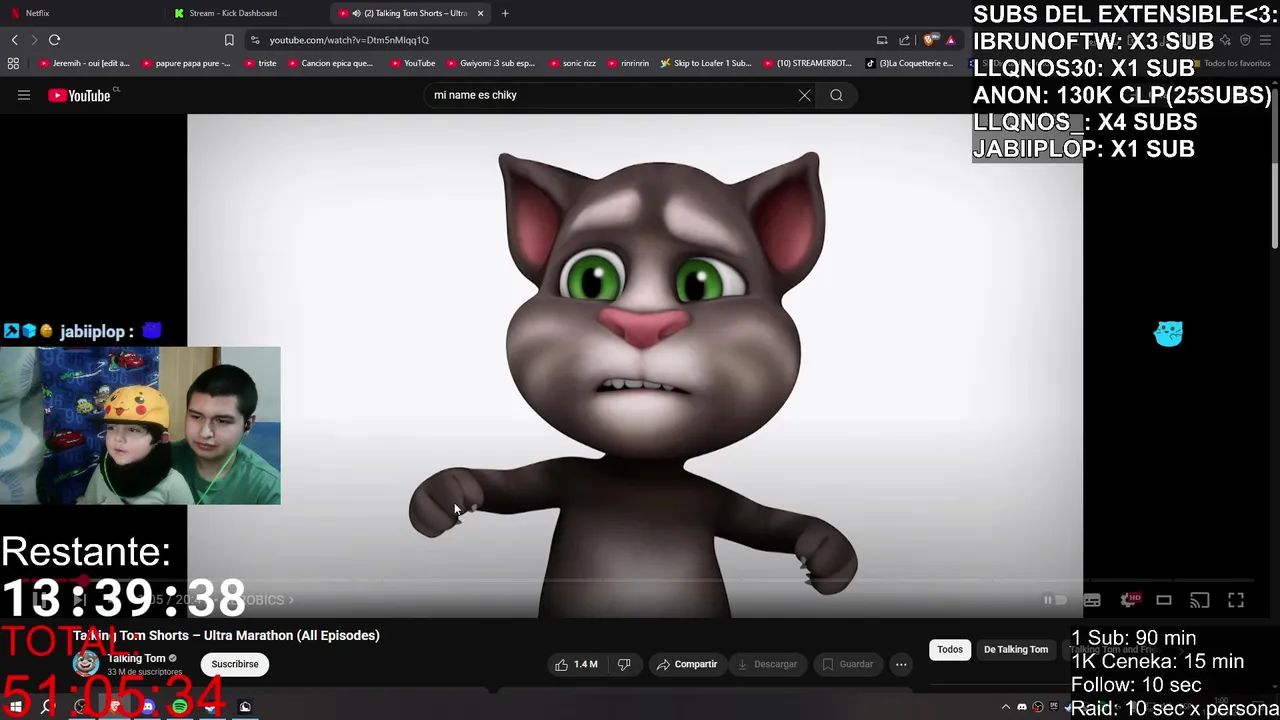Open Windows Start menu

15,707
